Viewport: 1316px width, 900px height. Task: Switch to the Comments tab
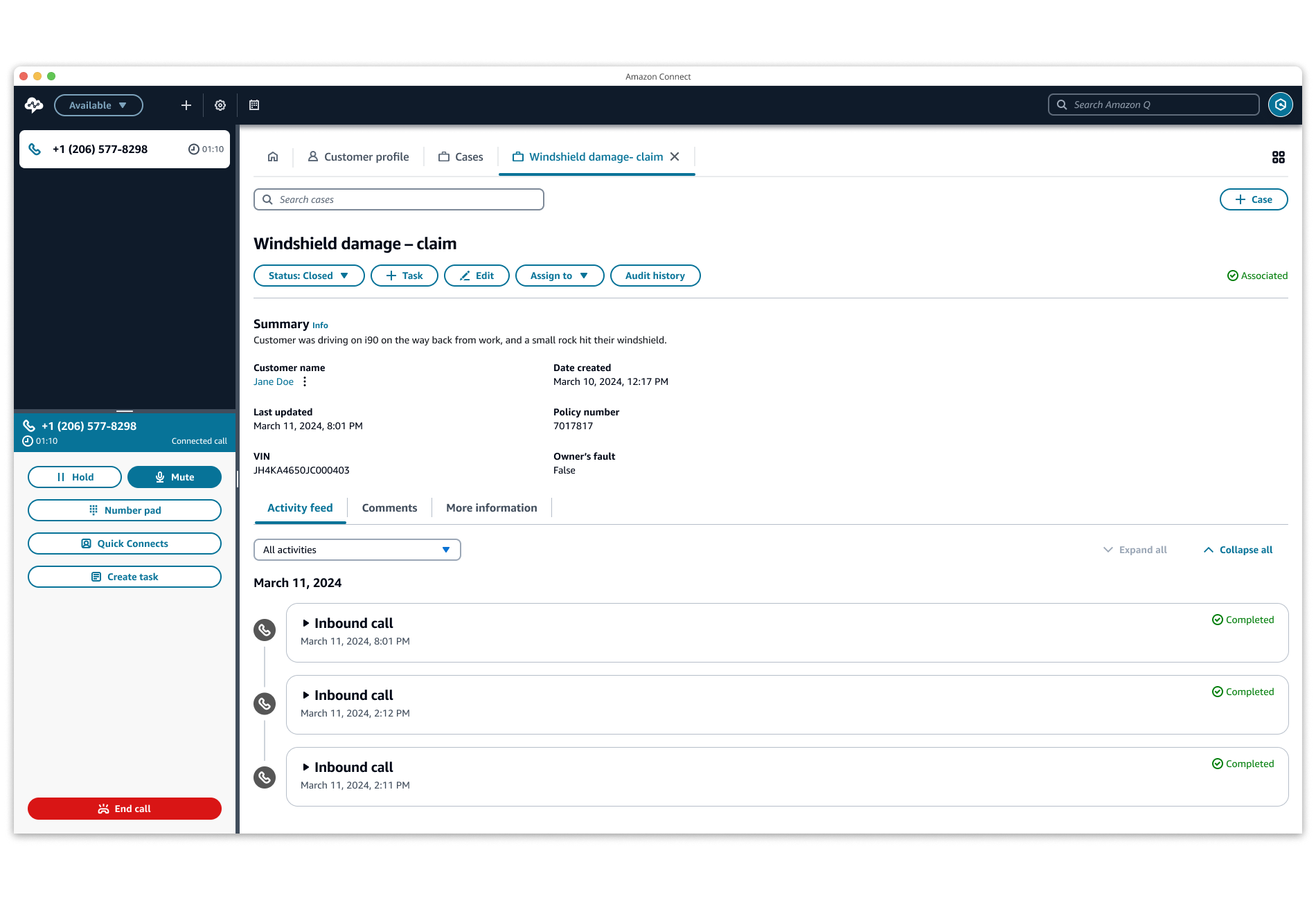[x=389, y=507]
